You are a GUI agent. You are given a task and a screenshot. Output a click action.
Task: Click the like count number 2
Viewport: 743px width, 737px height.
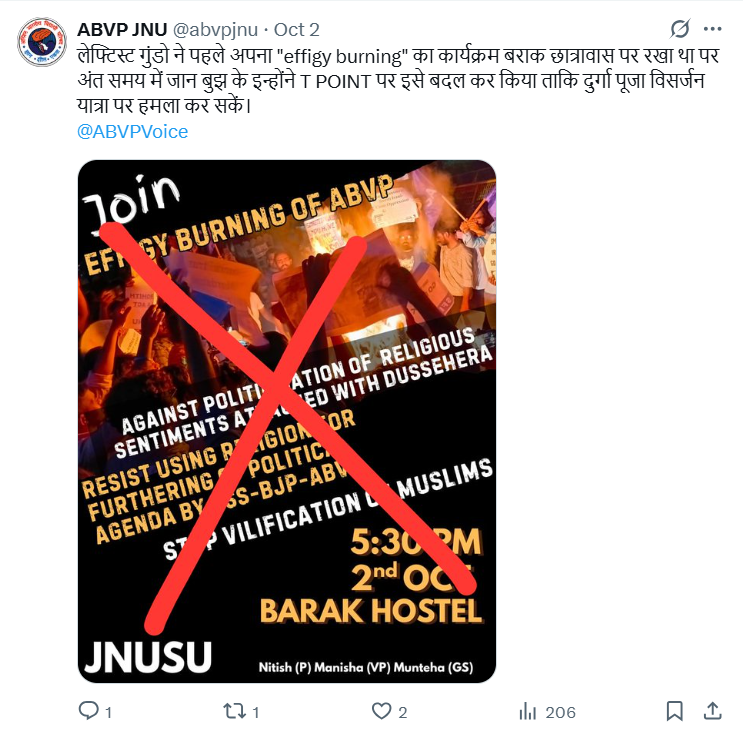(x=402, y=712)
